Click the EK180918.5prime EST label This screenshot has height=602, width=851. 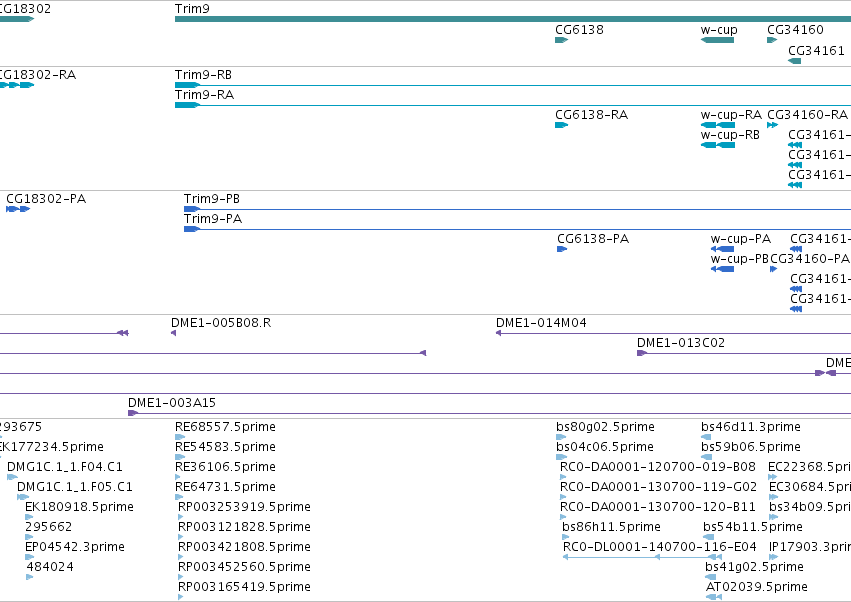[79, 508]
